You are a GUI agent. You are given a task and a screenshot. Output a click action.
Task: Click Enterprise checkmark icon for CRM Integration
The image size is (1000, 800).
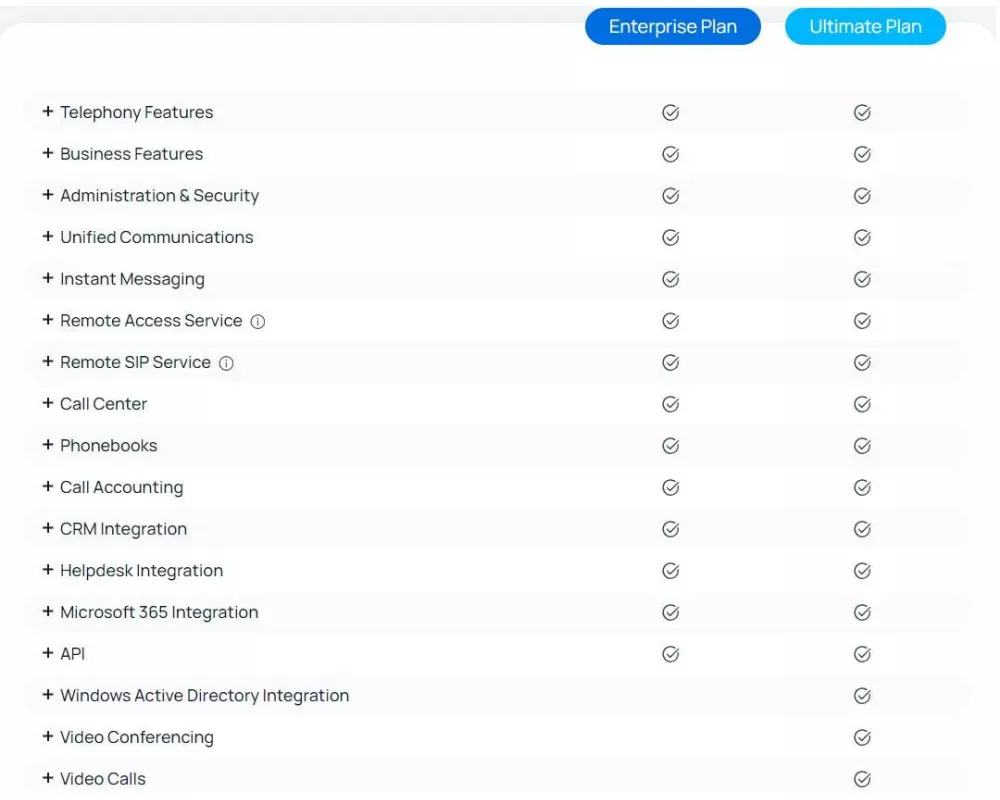click(x=671, y=529)
